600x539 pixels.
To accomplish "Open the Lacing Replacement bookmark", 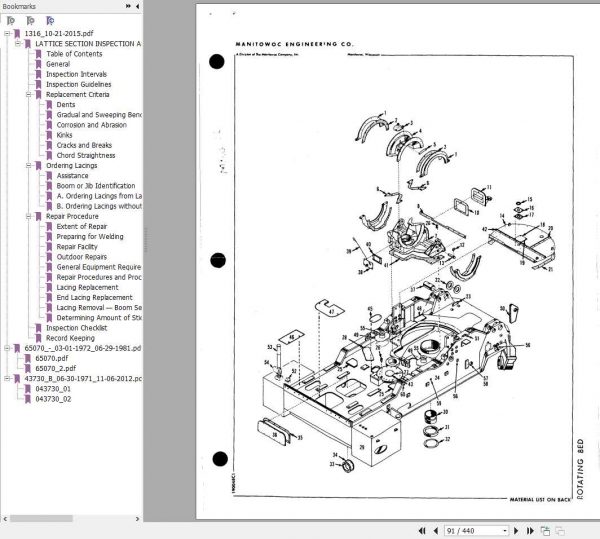I will [88, 287].
